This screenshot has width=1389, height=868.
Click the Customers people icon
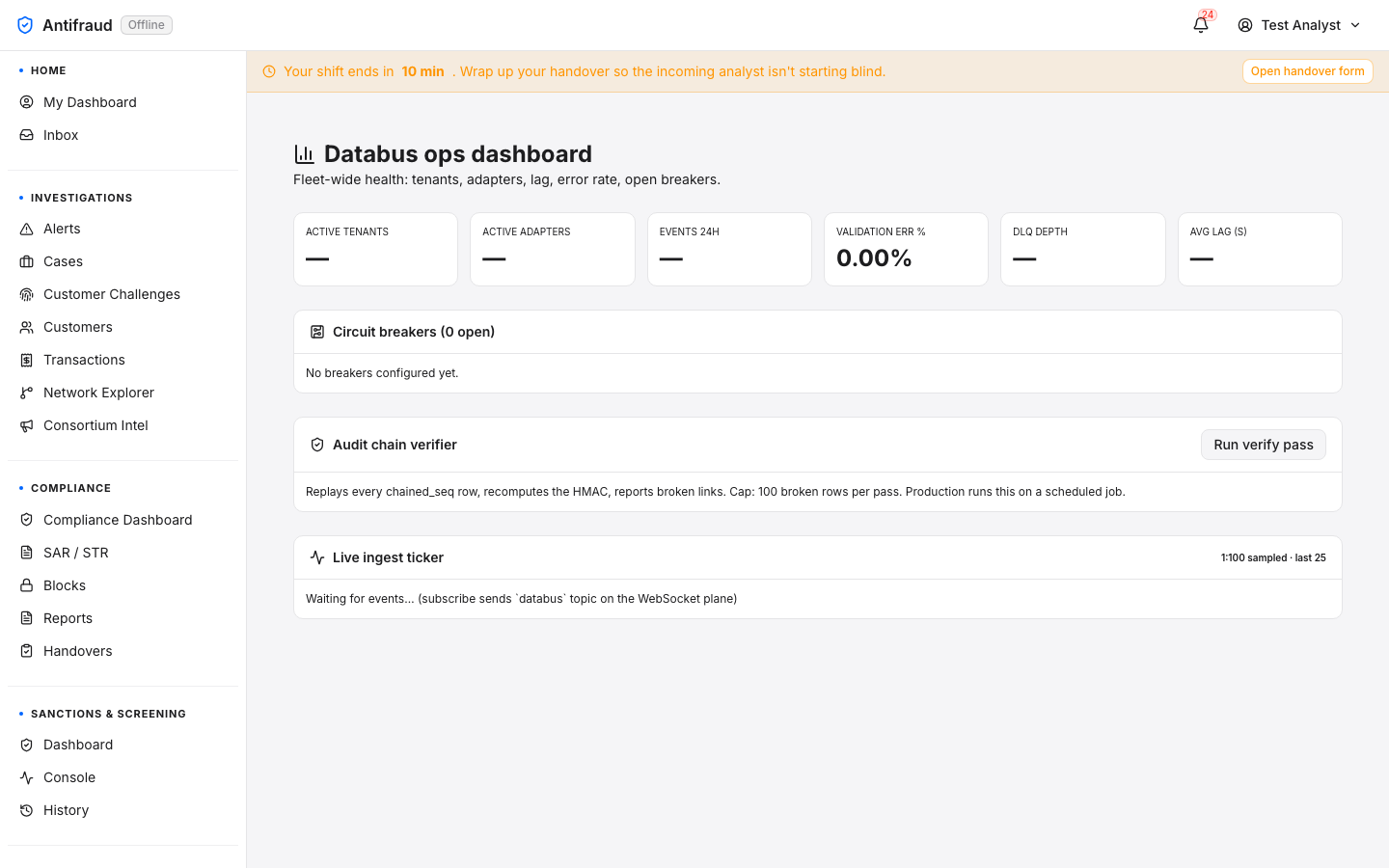(x=27, y=327)
